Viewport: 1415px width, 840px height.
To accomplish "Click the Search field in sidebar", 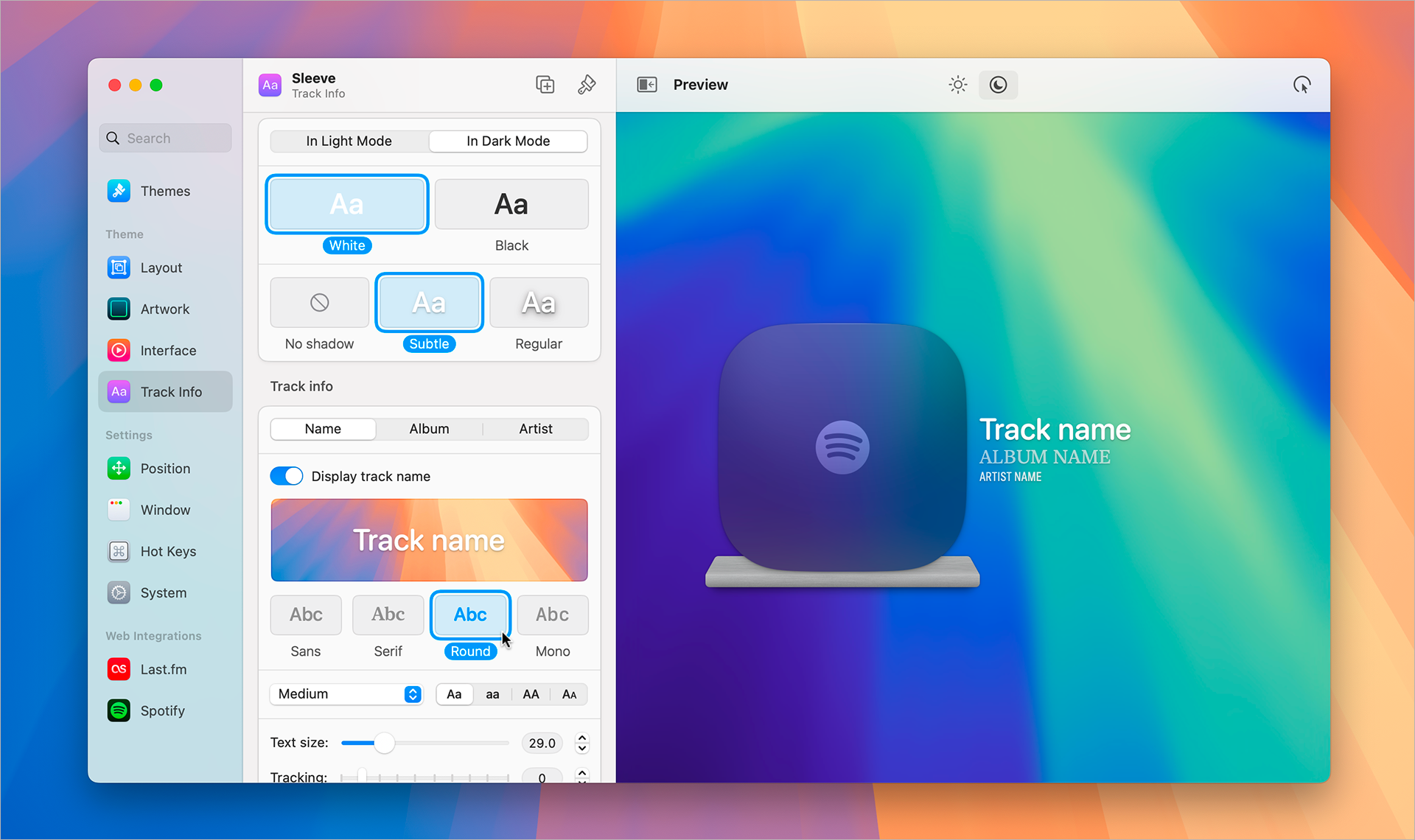I will (x=165, y=138).
